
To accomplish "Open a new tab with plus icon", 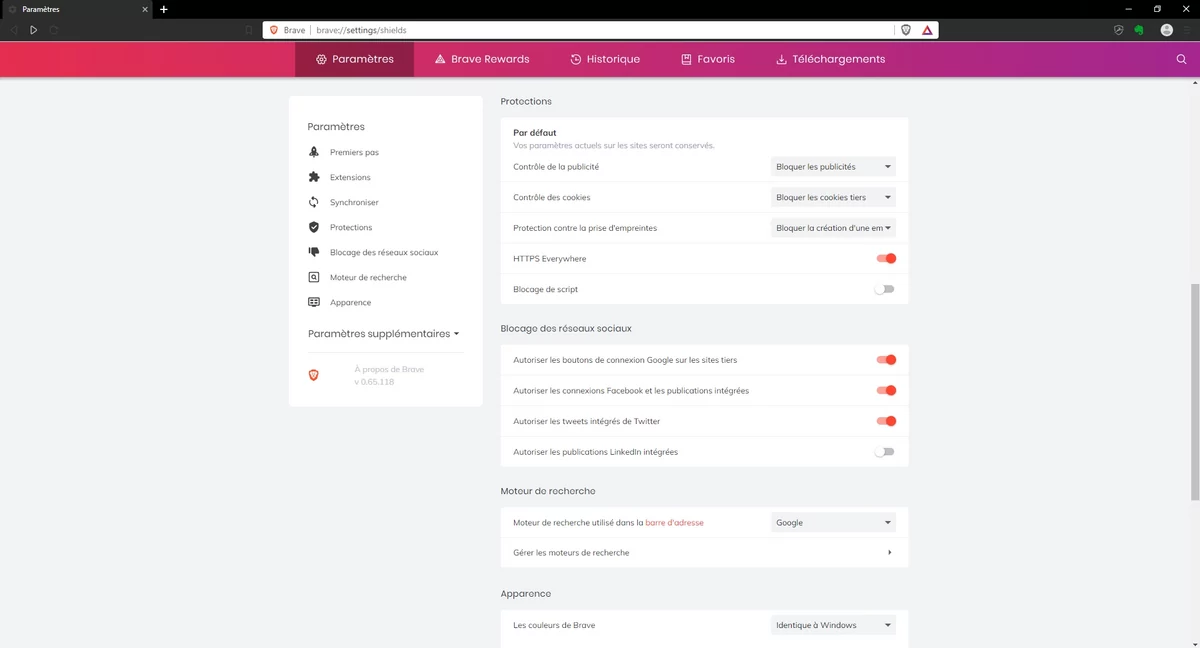I will click(x=164, y=9).
